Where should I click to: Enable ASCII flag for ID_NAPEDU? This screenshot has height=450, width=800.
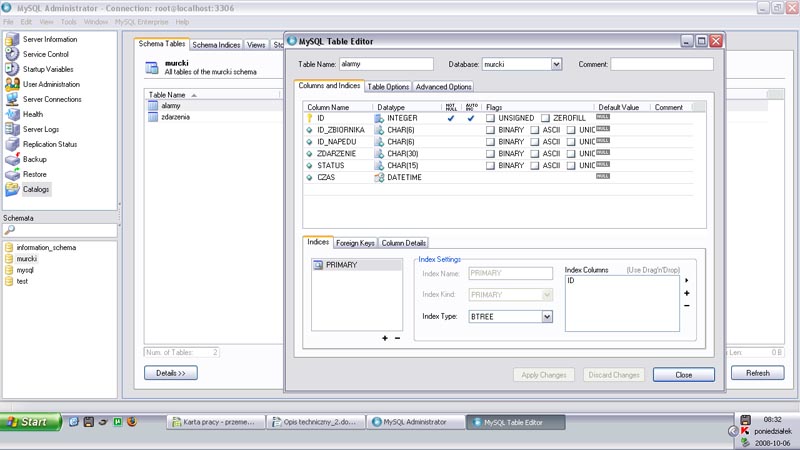coord(535,142)
